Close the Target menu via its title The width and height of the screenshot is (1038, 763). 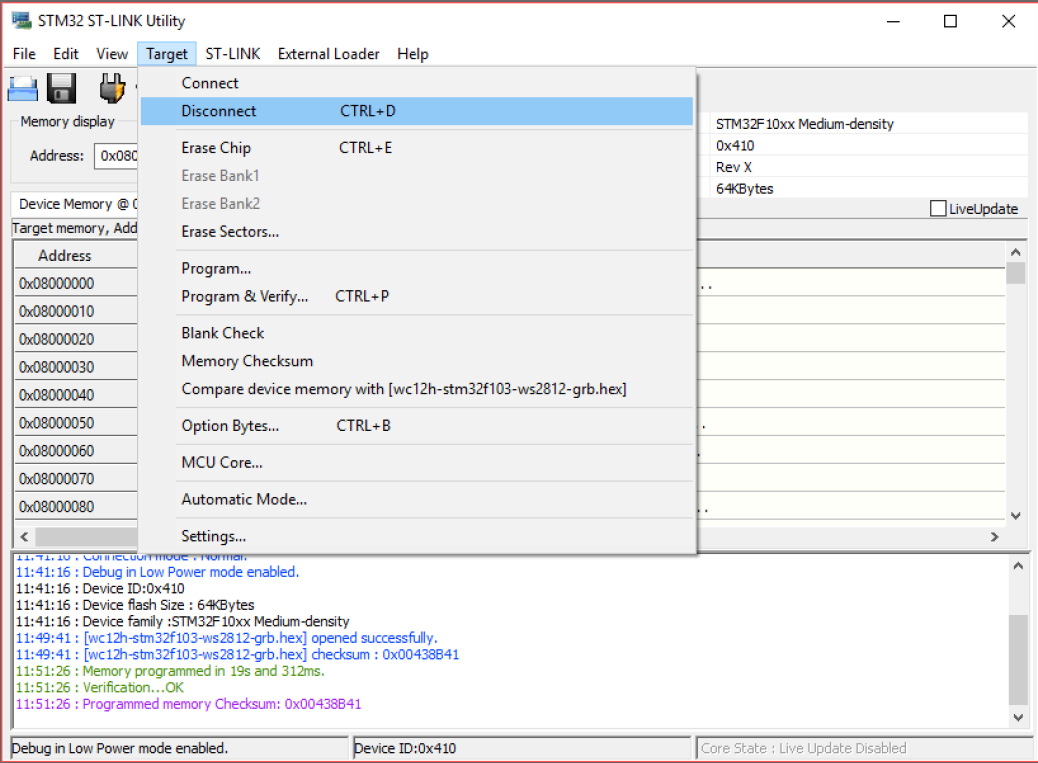167,54
